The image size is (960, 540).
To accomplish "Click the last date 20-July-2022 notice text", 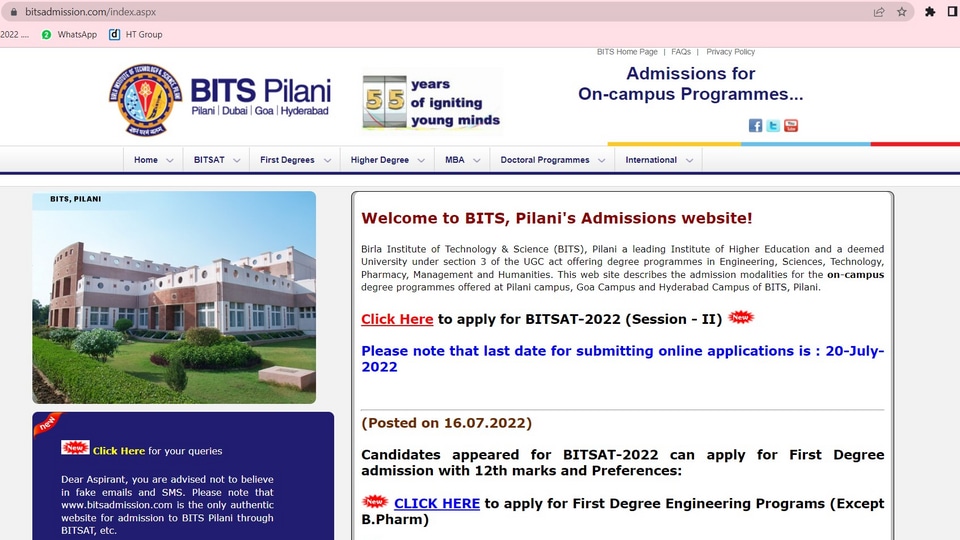I will (x=623, y=359).
